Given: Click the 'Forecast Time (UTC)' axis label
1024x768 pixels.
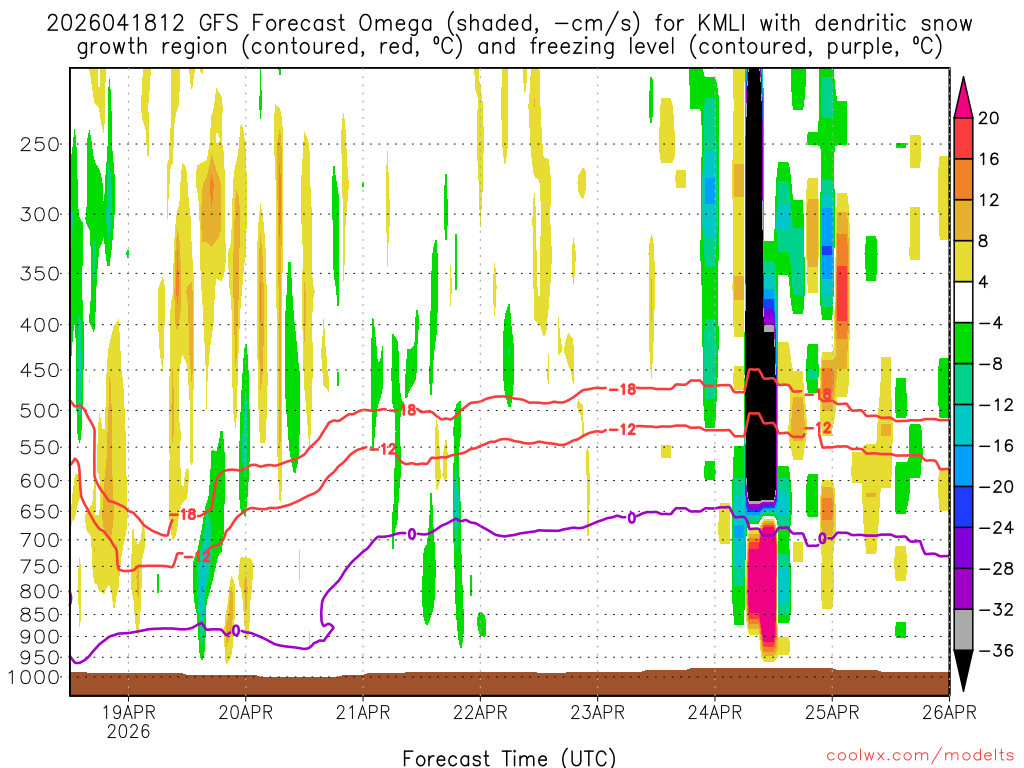Looking at the screenshot, I should 509,758.
